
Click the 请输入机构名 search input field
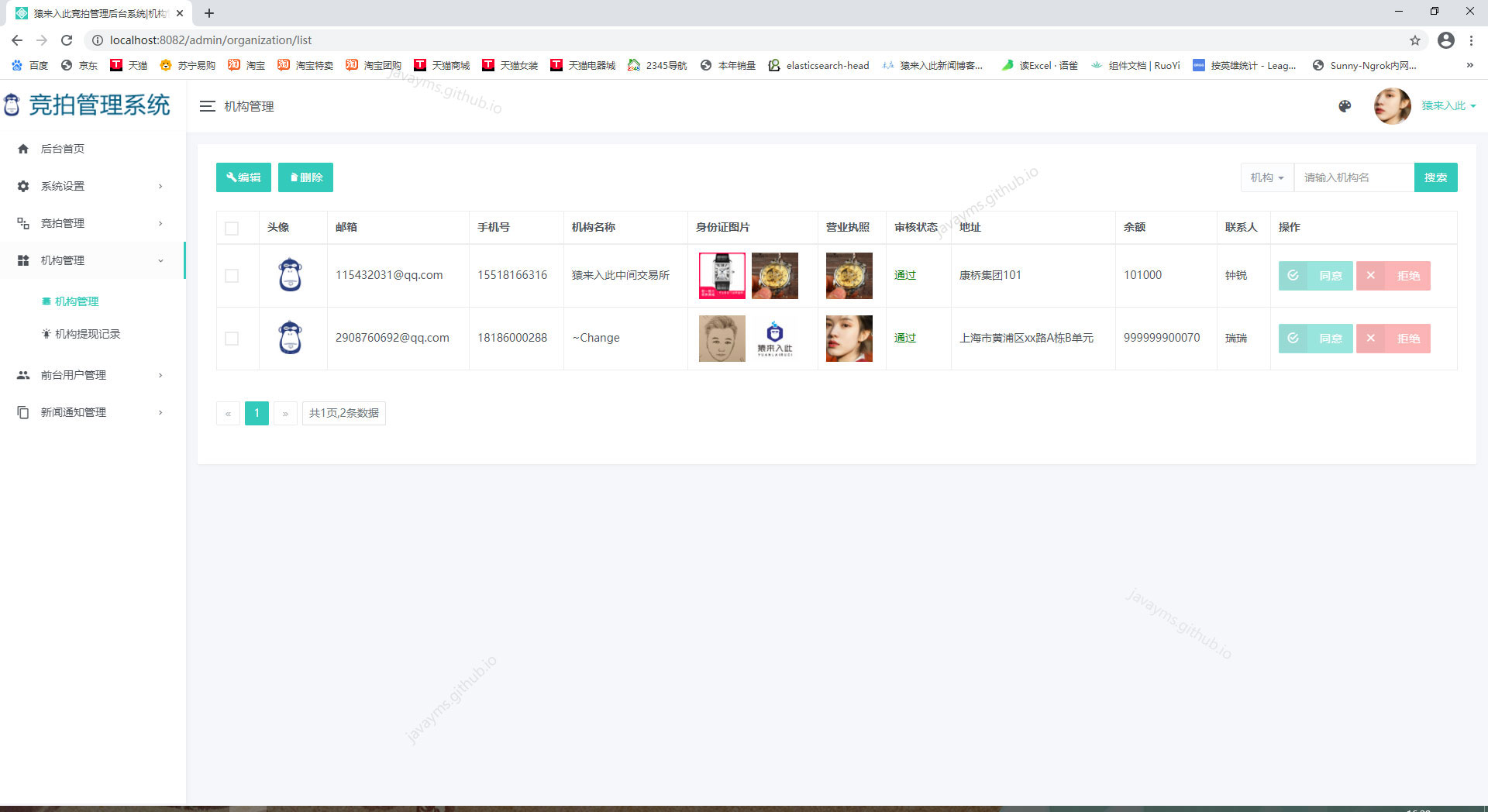(x=1353, y=177)
